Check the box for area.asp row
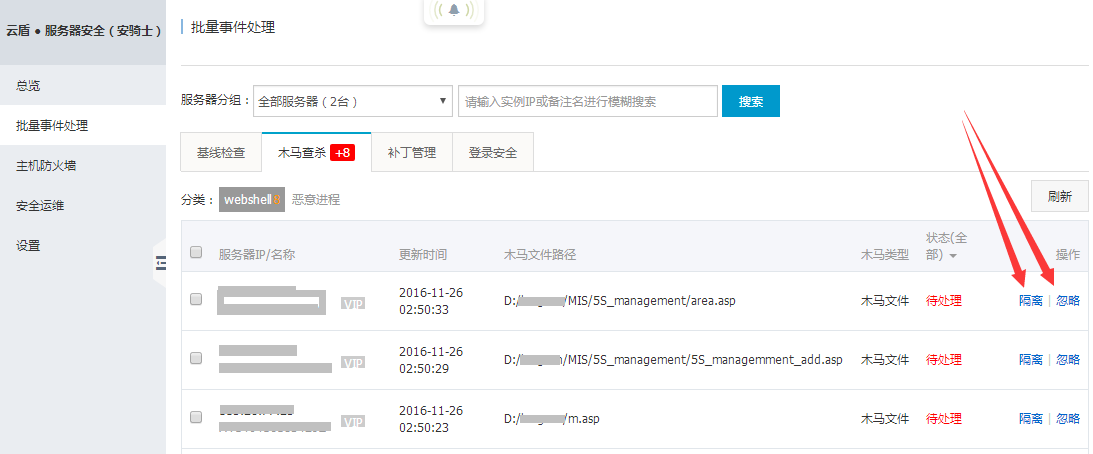The image size is (1093, 454). point(196,299)
